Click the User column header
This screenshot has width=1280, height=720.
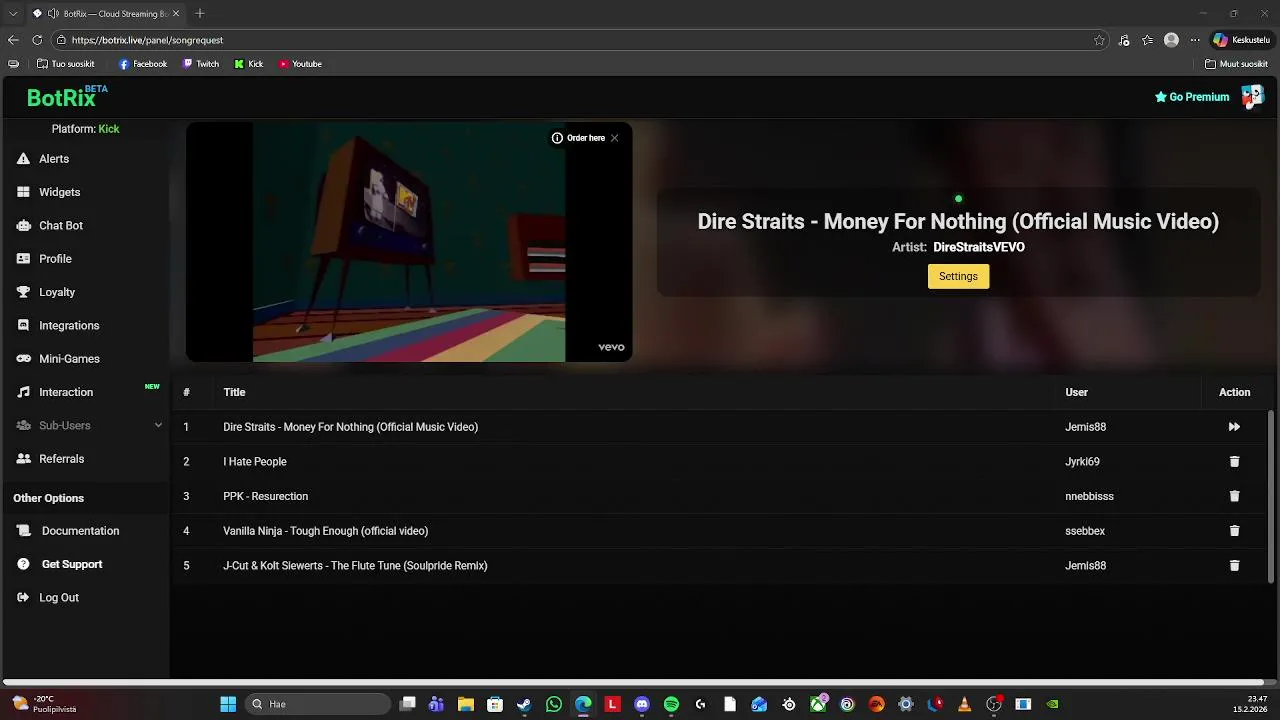(x=1076, y=392)
